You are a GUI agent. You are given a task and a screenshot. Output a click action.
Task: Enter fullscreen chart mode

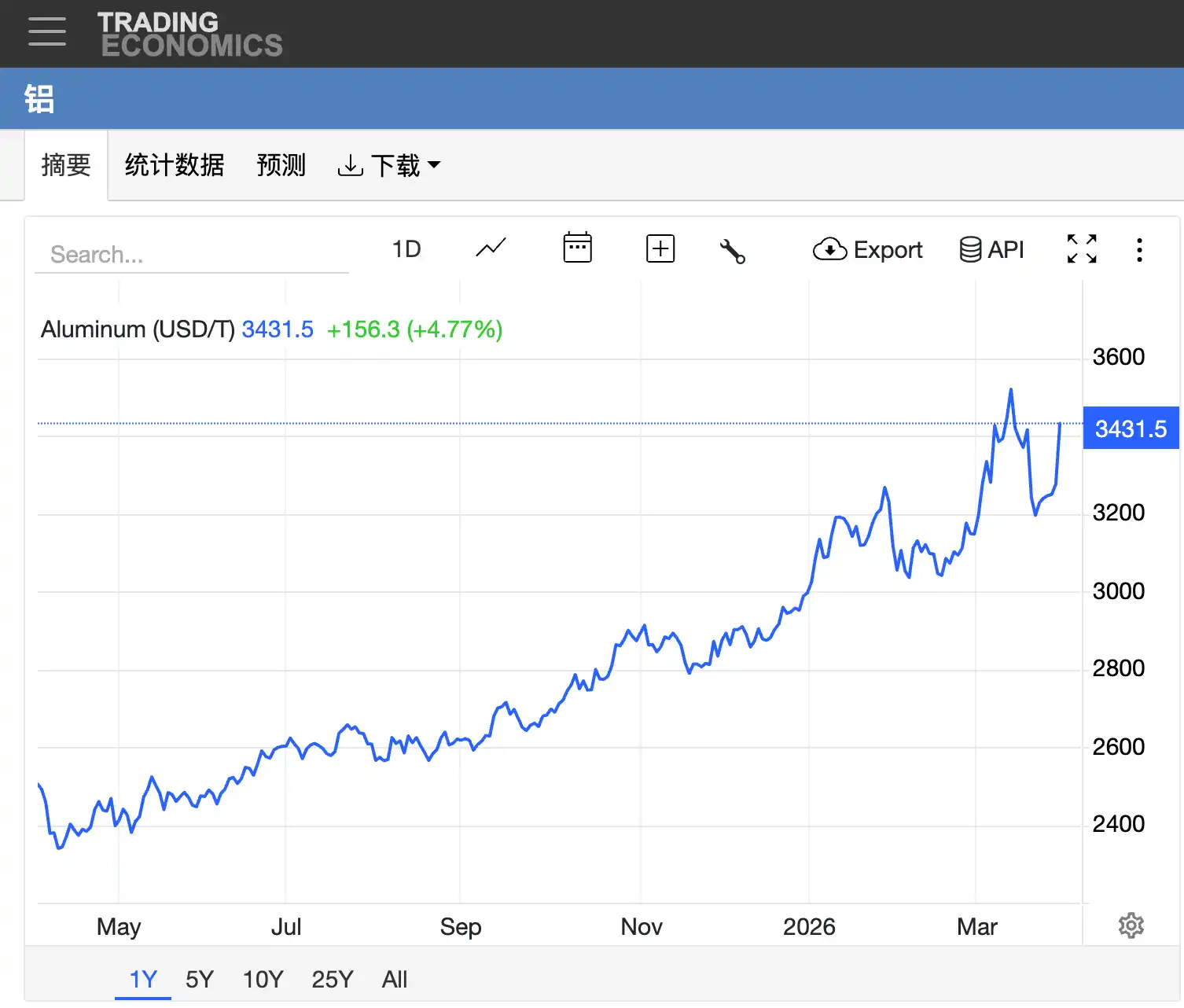(1081, 249)
